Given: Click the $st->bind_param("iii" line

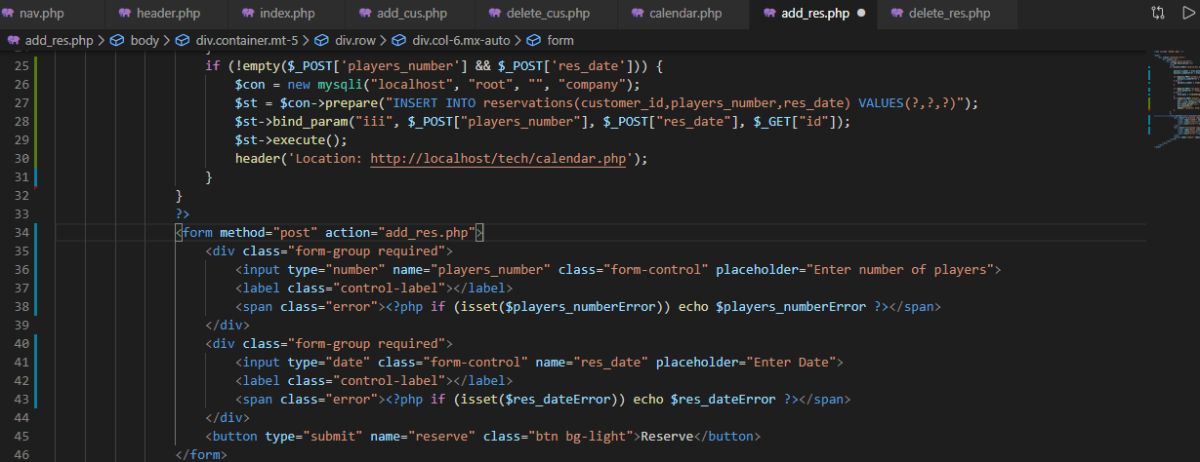Looking at the screenshot, I should pyautogui.click(x=543, y=121).
